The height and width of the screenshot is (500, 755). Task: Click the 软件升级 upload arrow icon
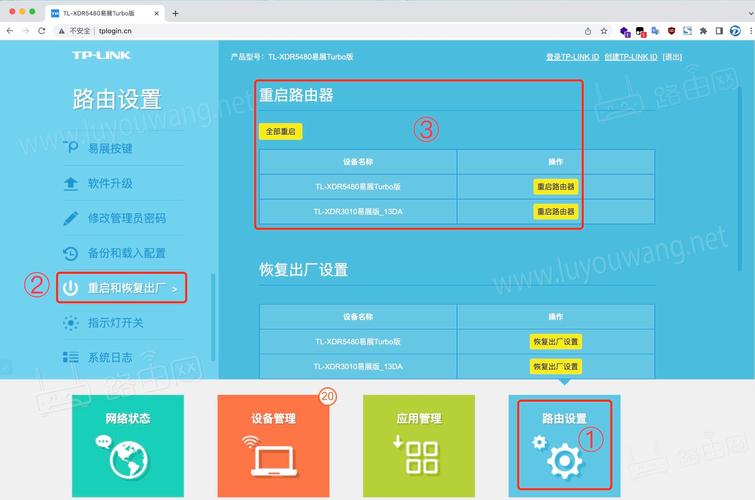(x=71, y=184)
